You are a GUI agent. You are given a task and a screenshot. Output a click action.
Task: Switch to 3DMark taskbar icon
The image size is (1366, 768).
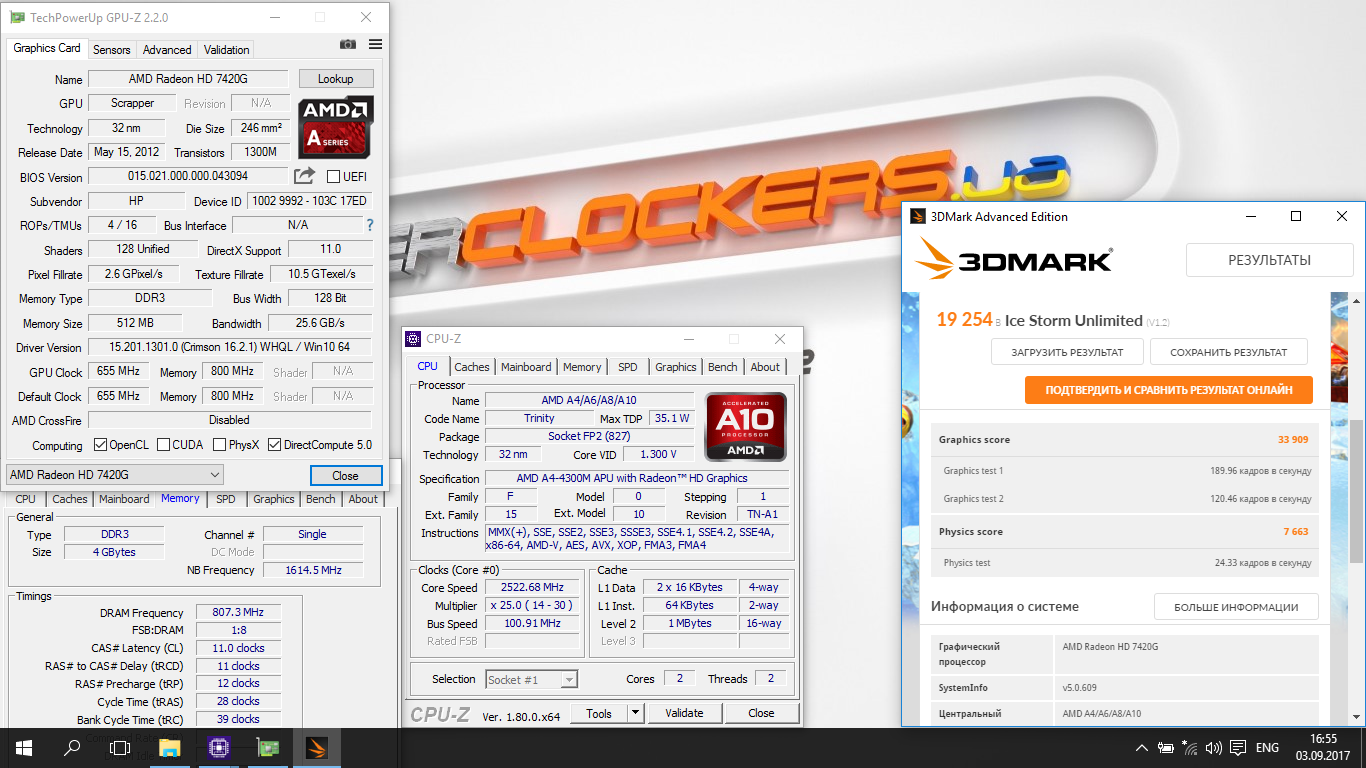tap(316, 747)
